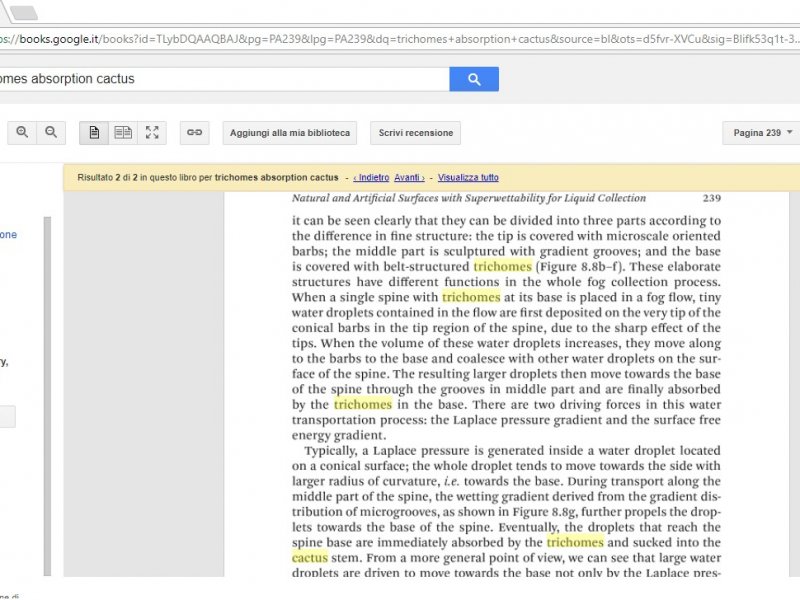Enter full screen reading mode
Screen dimensions: 800x600
coord(152,133)
